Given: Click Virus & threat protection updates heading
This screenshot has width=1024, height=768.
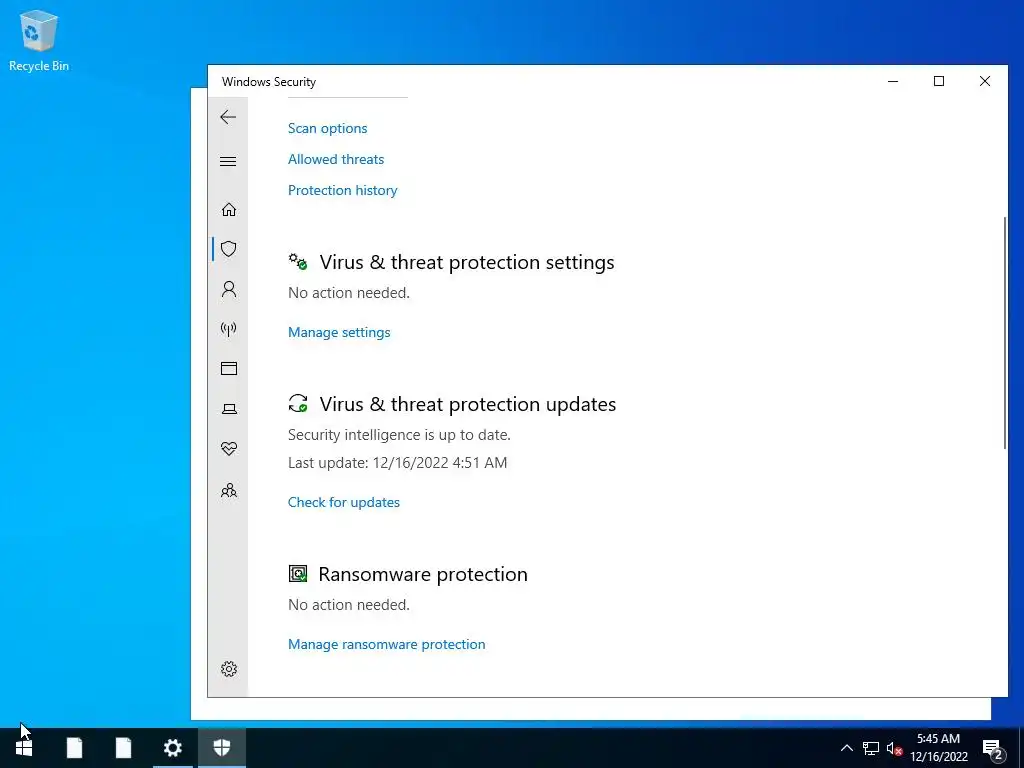Looking at the screenshot, I should click(468, 404).
